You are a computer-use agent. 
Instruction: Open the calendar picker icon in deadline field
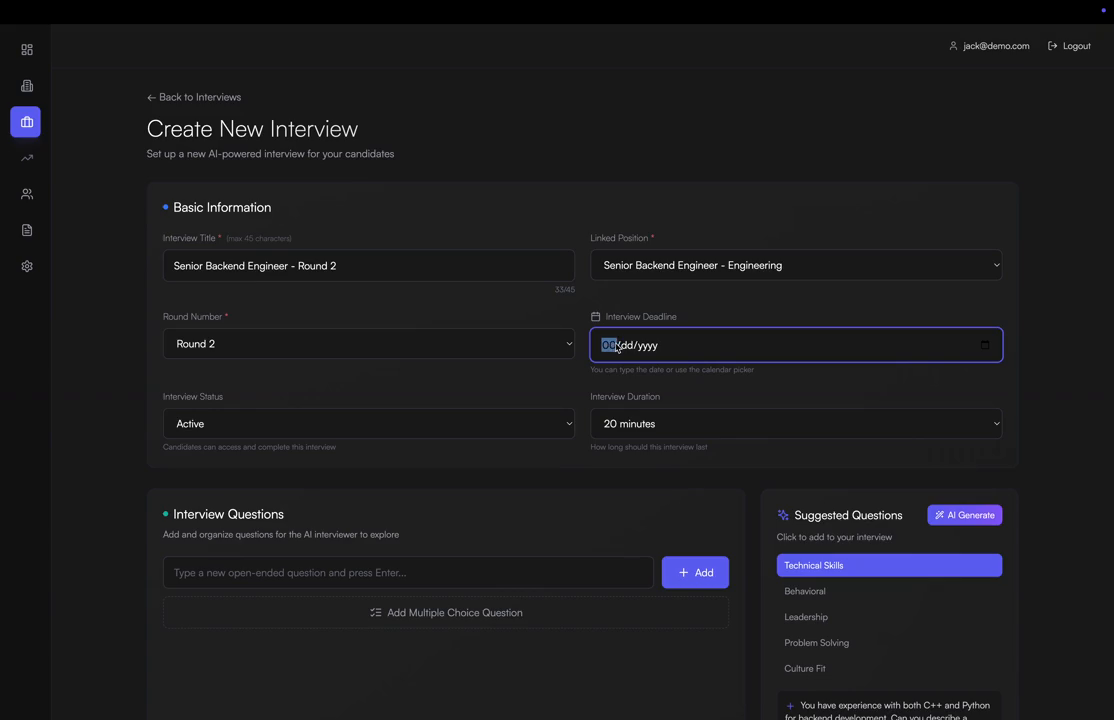coord(985,345)
